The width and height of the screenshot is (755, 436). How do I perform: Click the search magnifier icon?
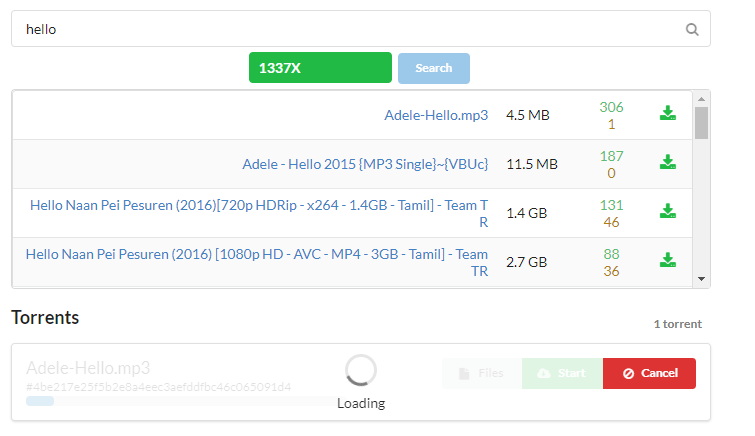pos(691,29)
